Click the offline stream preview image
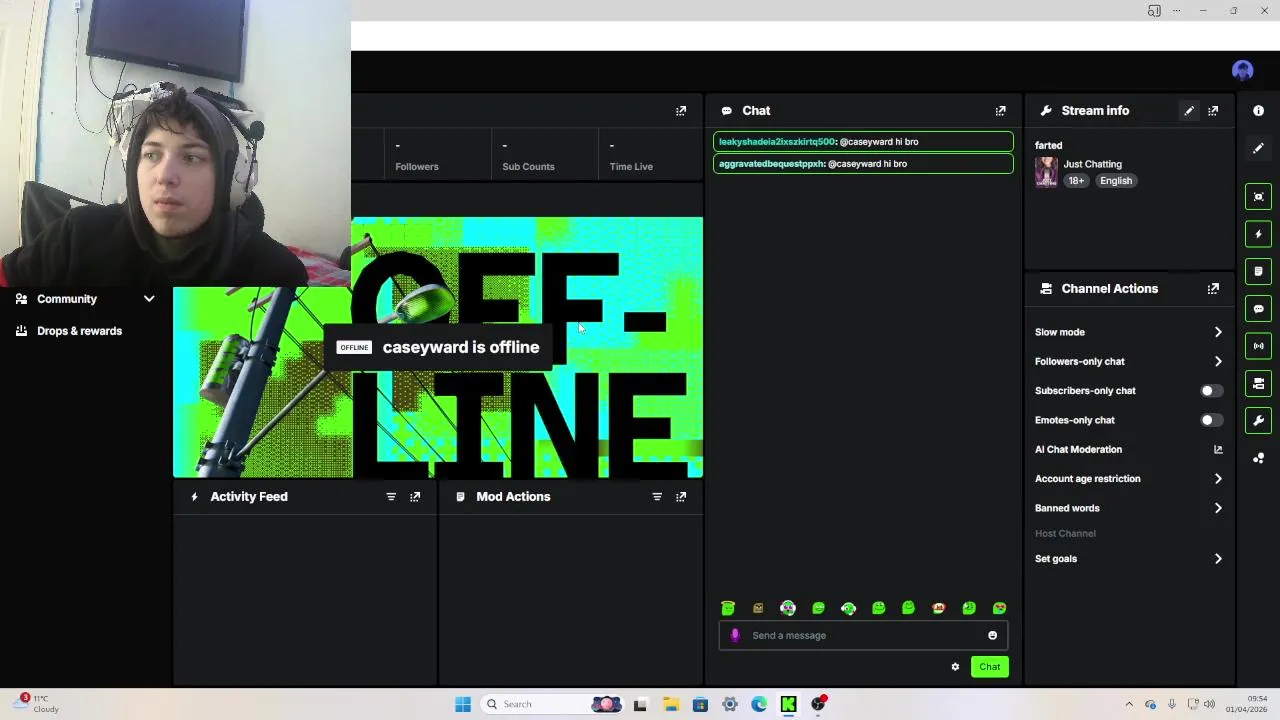Image resolution: width=1280 pixels, height=720 pixels. point(438,348)
